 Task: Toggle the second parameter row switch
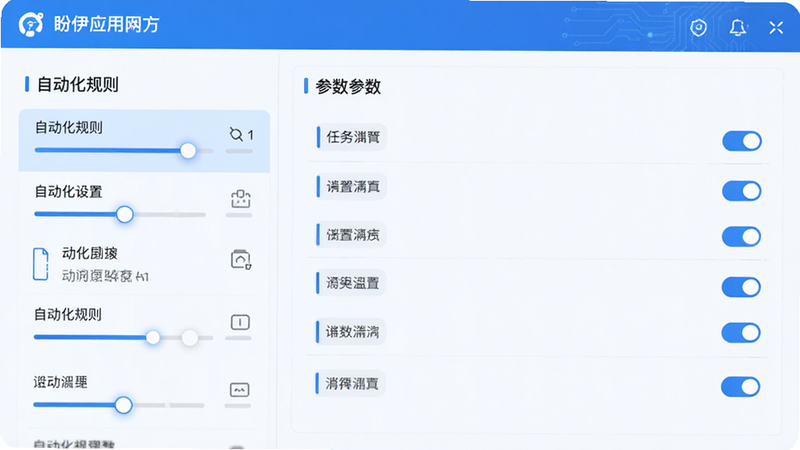(x=741, y=191)
